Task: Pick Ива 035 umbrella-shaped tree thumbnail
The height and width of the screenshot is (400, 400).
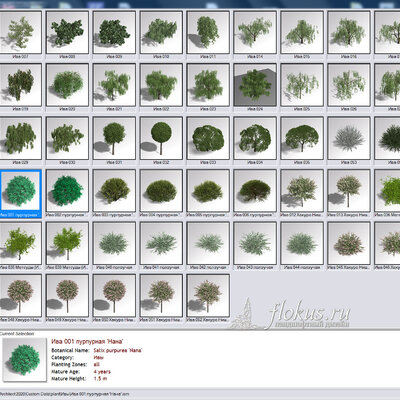Action: pyautogui.click(x=302, y=138)
